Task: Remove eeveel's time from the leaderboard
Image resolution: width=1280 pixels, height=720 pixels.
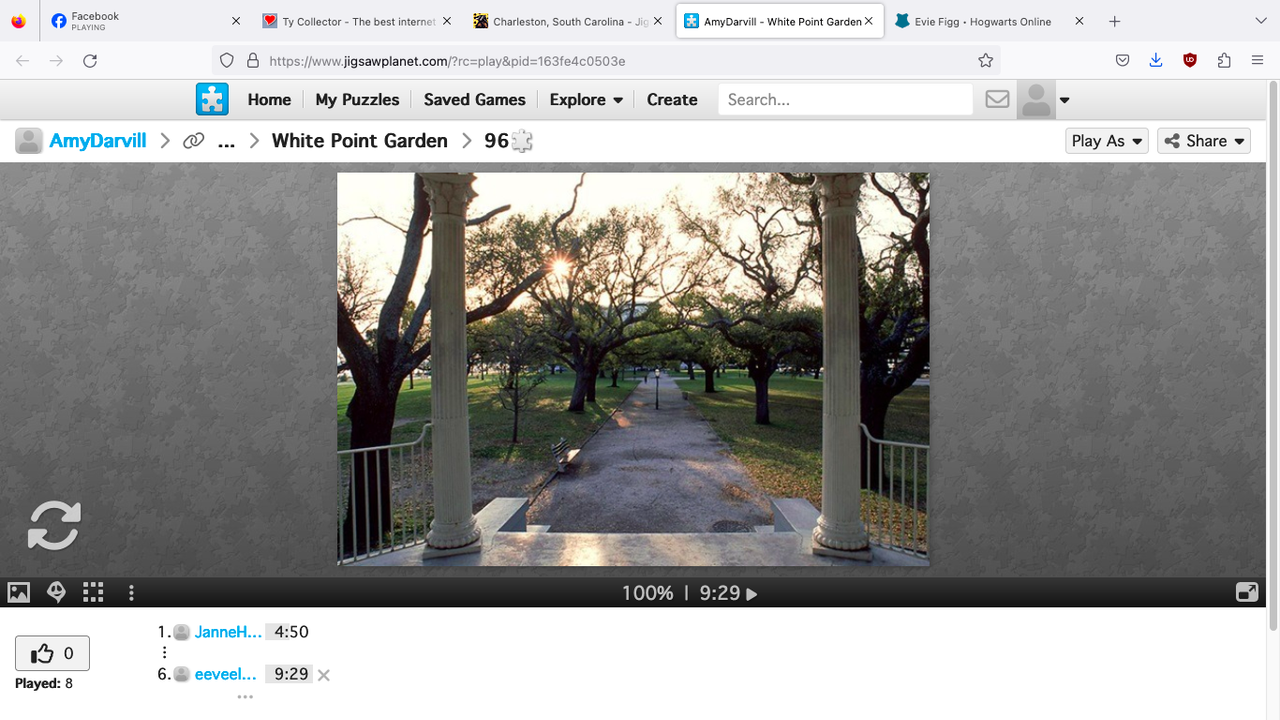Action: [322, 674]
